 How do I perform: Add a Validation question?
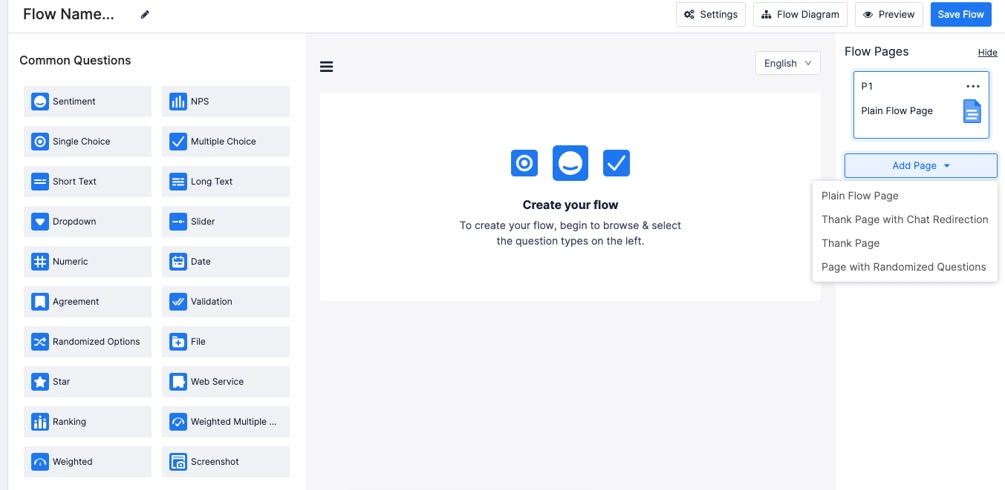[226, 301]
